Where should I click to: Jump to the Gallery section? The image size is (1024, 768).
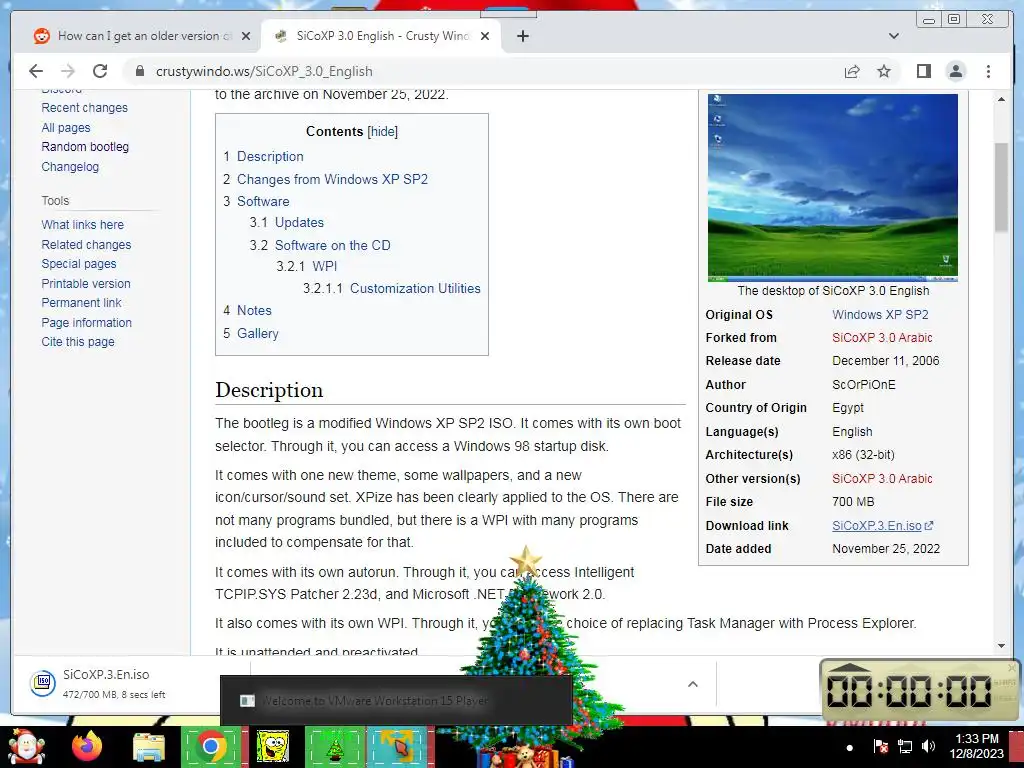pos(257,334)
